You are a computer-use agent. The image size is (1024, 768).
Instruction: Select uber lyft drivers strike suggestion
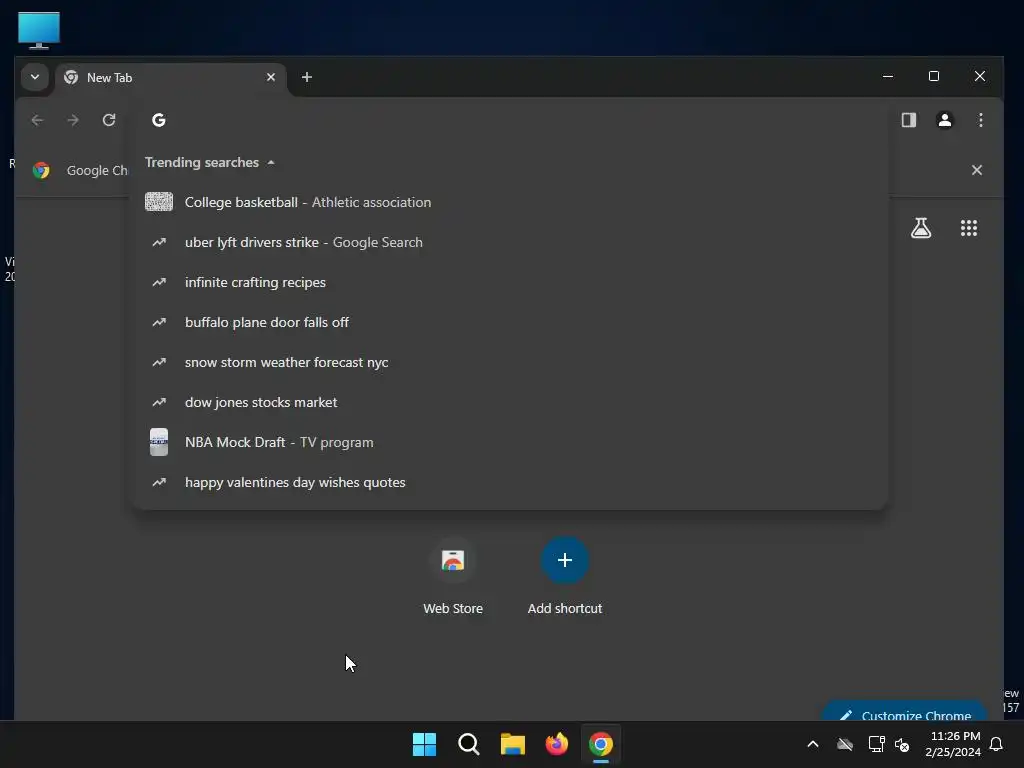pos(510,242)
